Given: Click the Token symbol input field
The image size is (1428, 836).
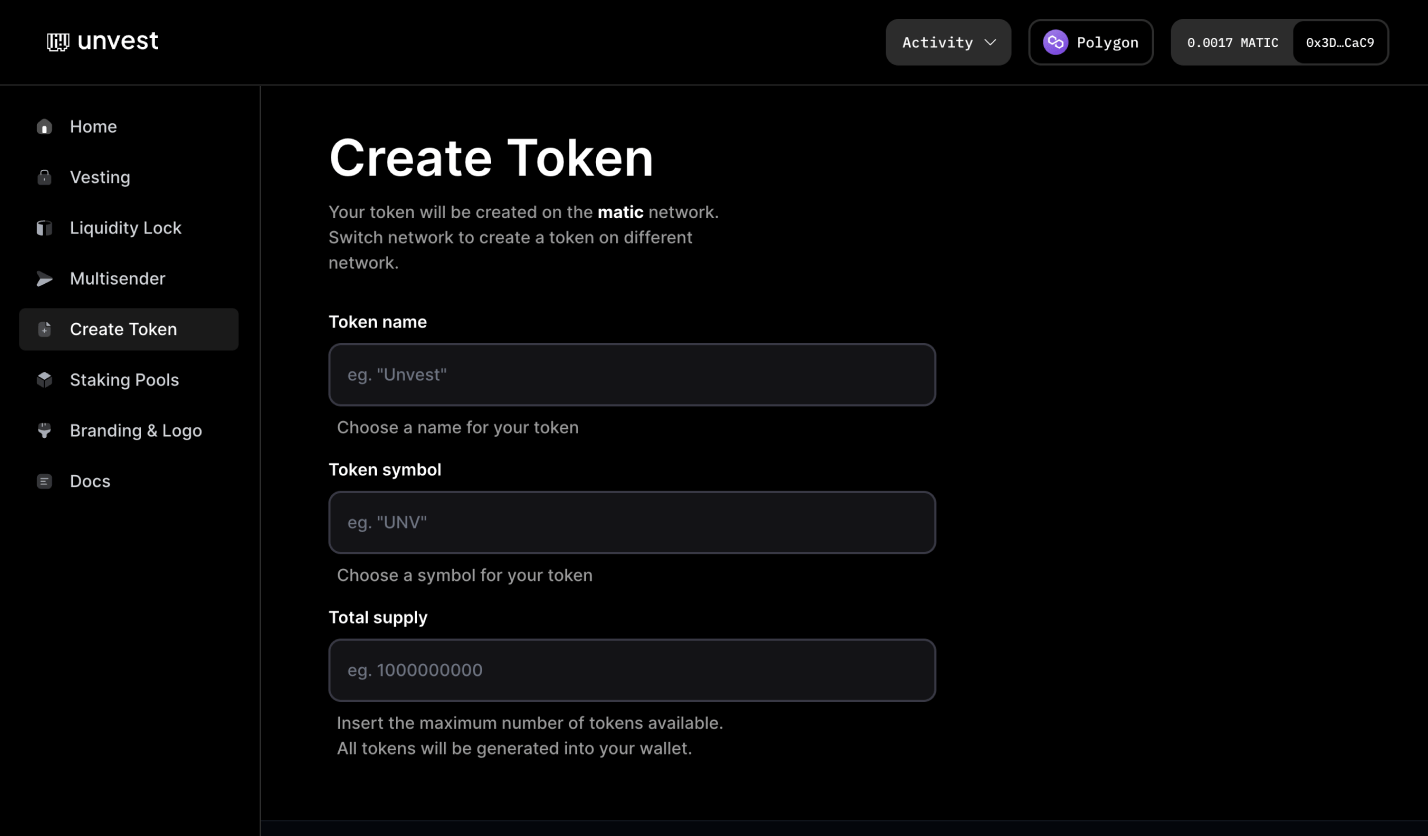Looking at the screenshot, I should [x=632, y=522].
